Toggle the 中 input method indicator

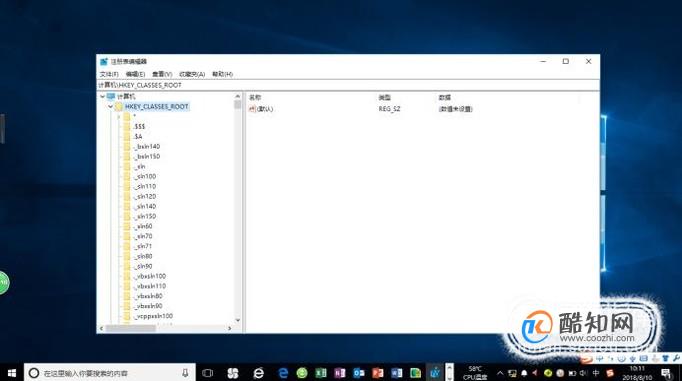596,373
